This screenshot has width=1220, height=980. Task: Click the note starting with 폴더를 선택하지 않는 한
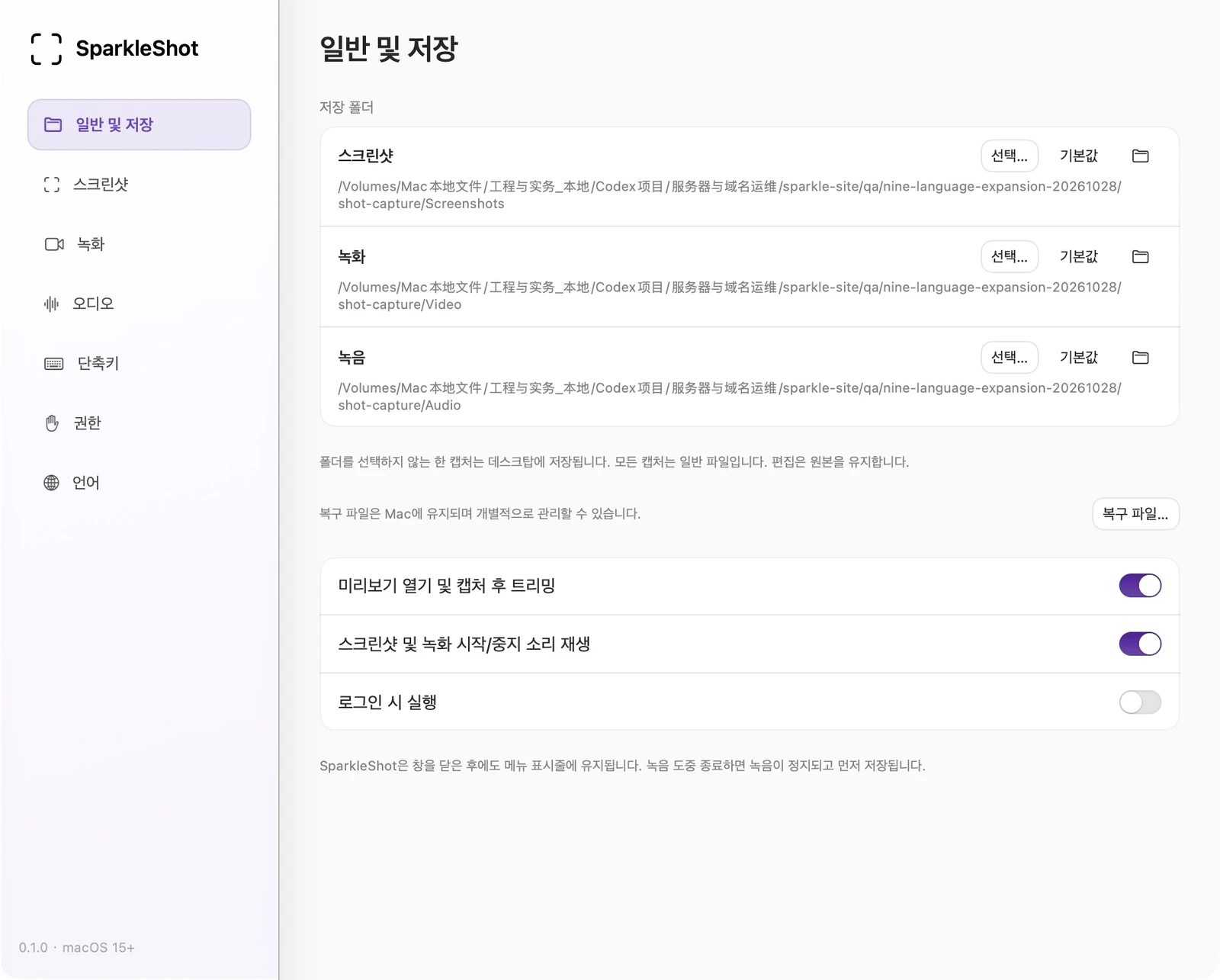point(614,462)
